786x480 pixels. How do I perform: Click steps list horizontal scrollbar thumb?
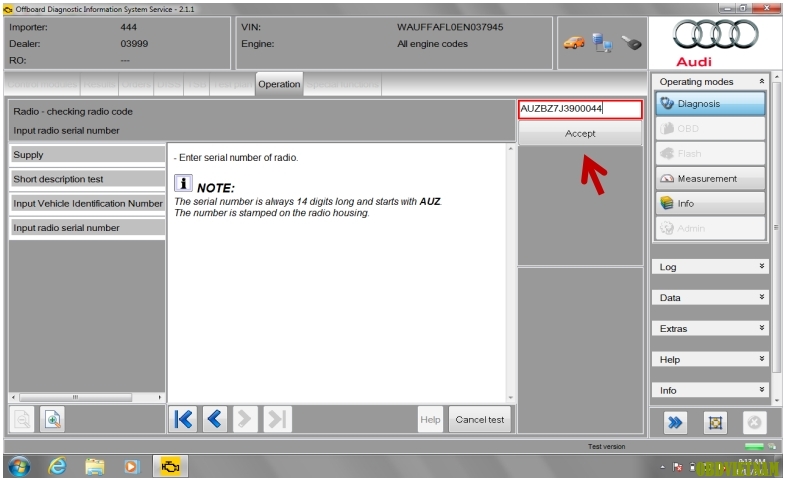pos(75,397)
